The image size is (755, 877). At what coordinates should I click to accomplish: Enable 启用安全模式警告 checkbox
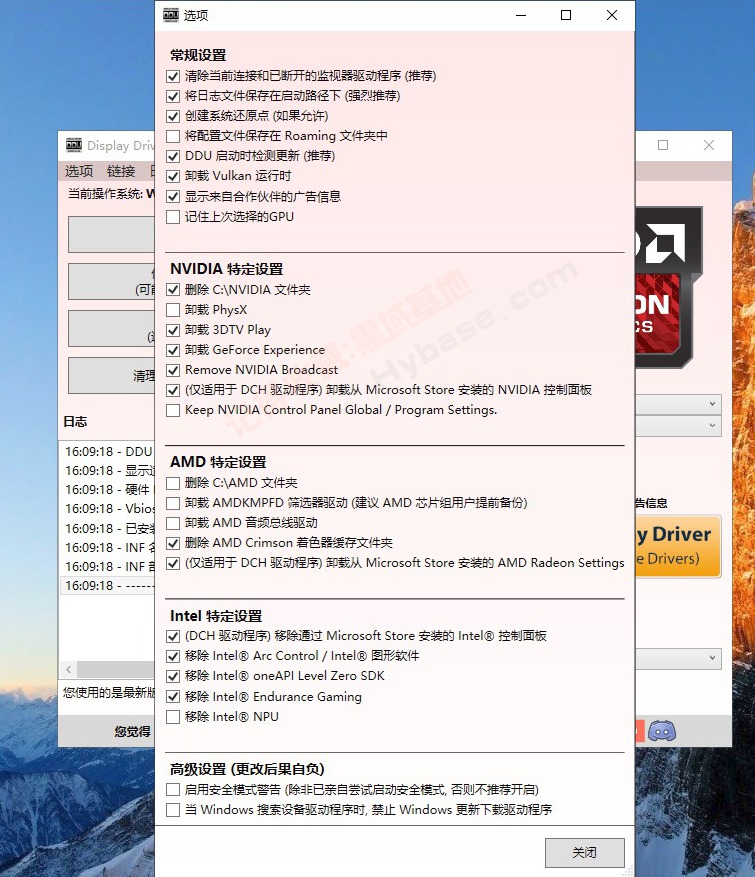pyautogui.click(x=173, y=790)
